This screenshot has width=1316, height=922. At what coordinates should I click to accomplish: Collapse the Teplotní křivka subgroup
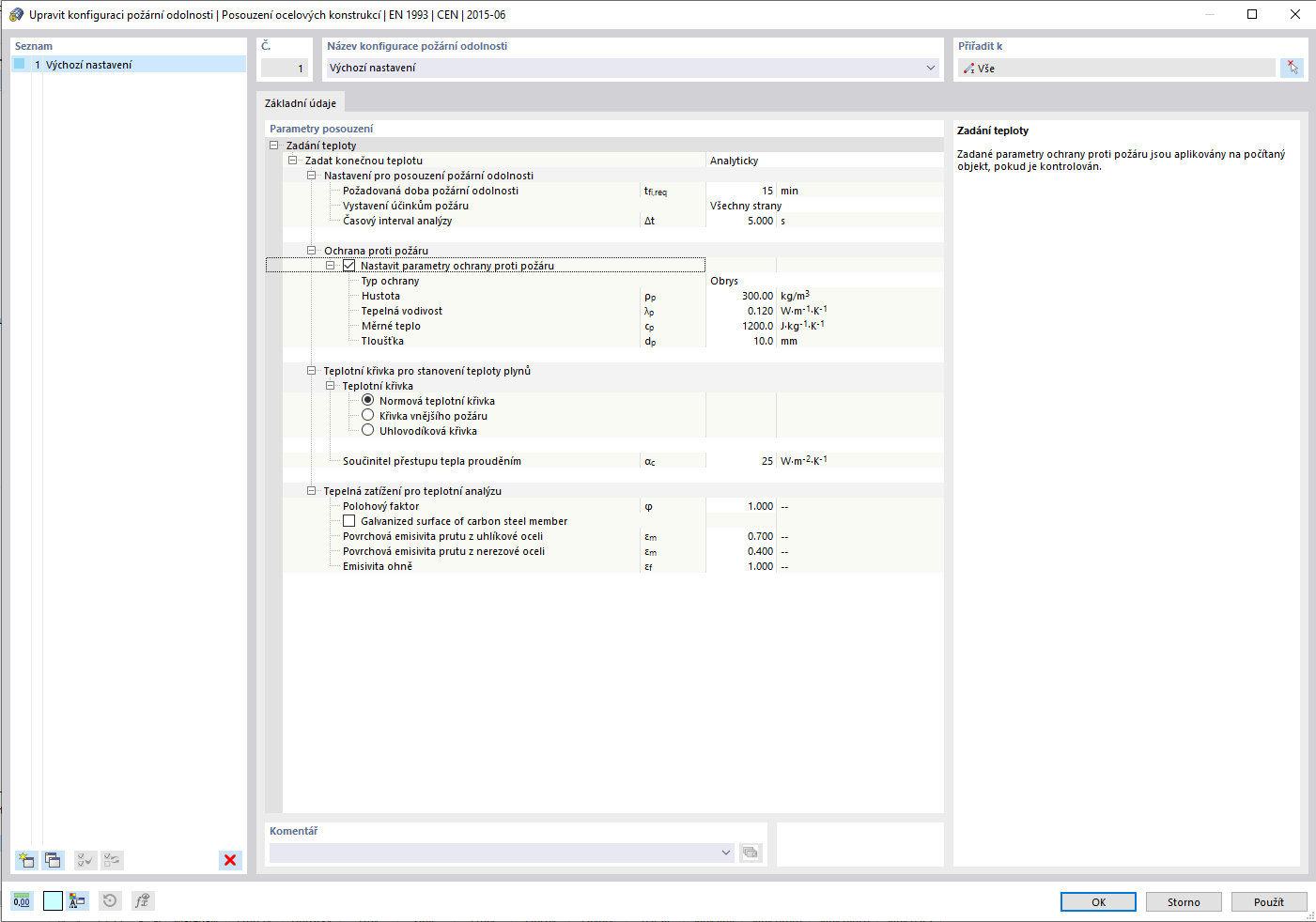(331, 386)
